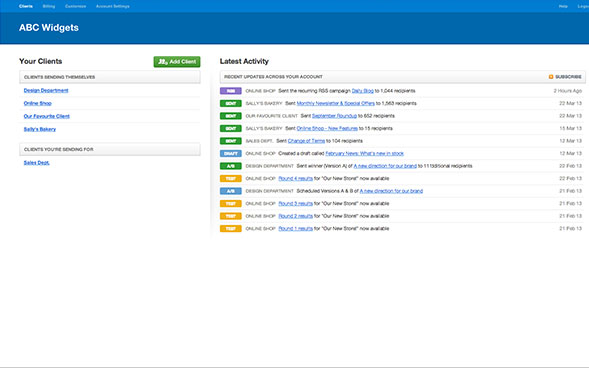Screen dimensions: 589x368
Task: Click the green Add Client button
Action: tap(177, 62)
